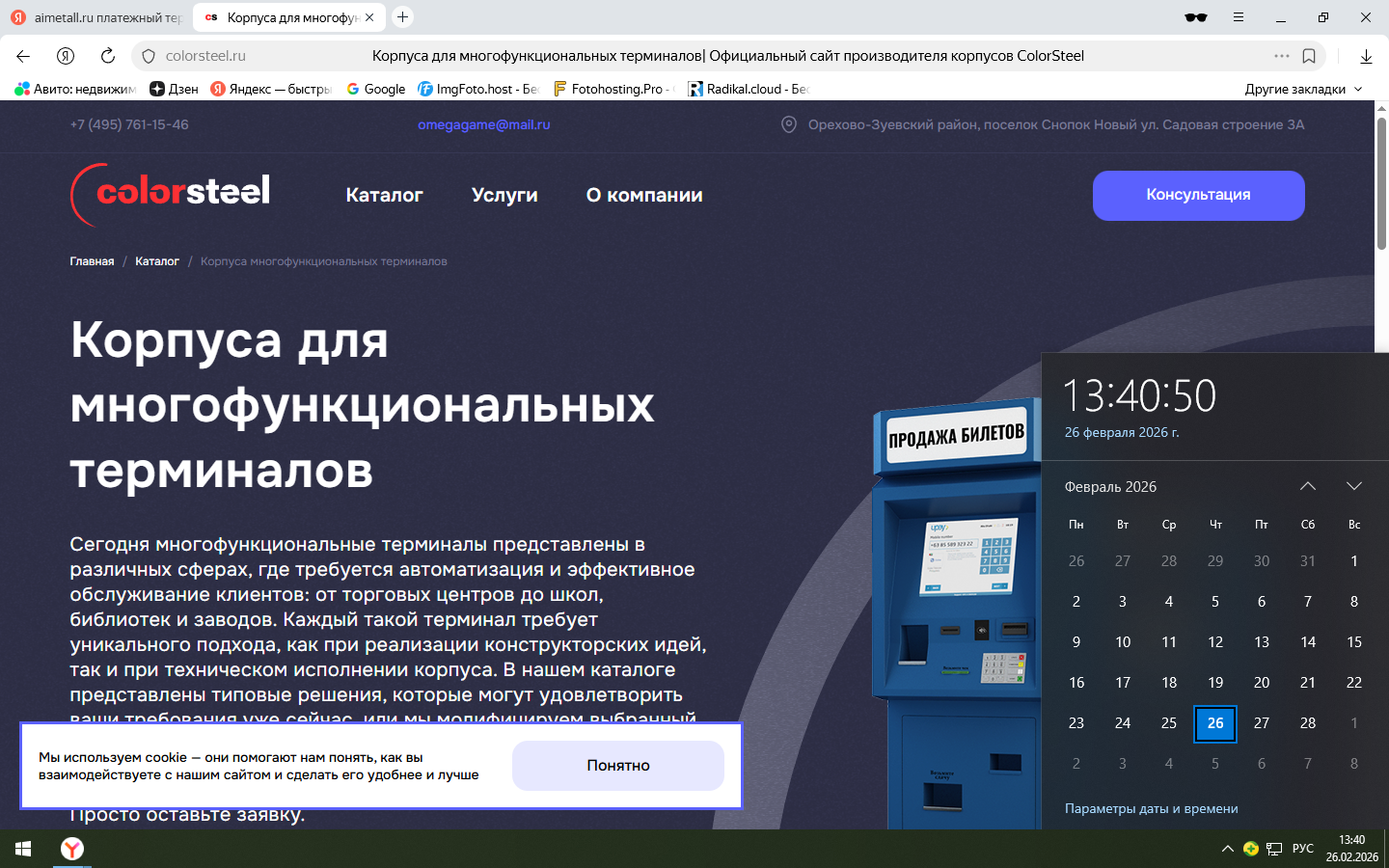
Task: Open the Radikal.cloud bookmark
Action: coord(748,89)
